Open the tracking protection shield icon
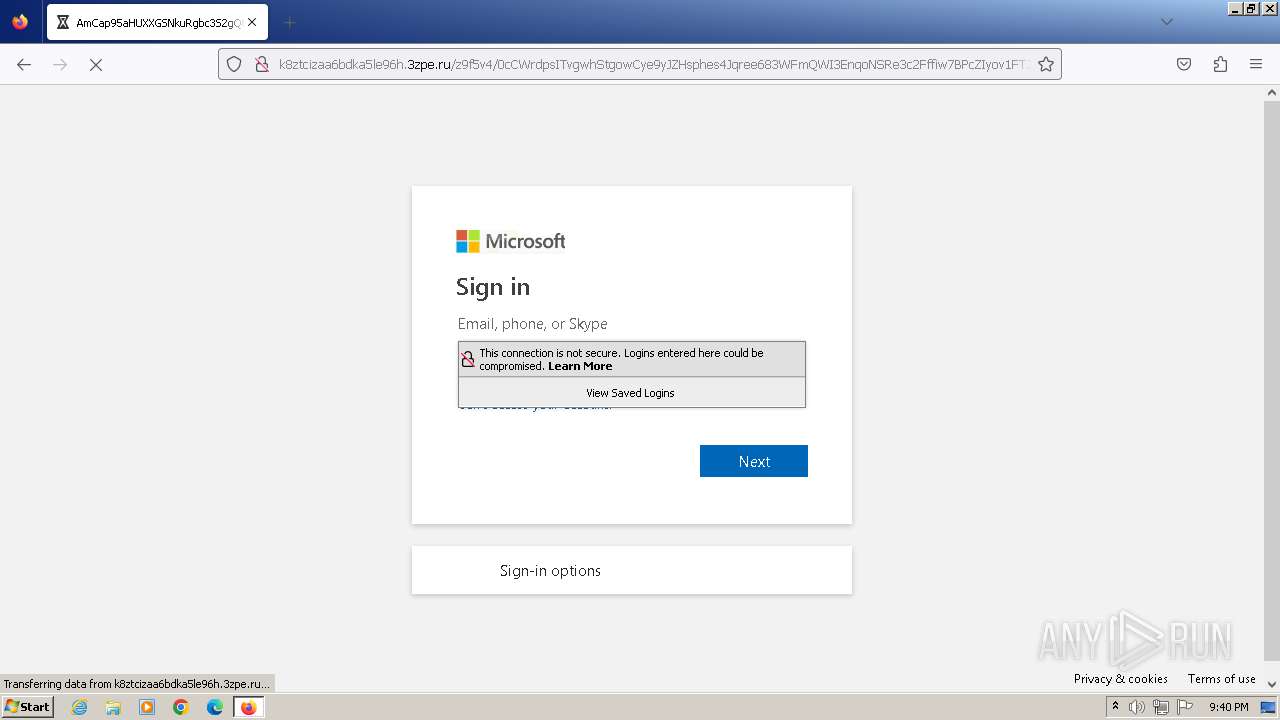The image size is (1280, 720). (x=234, y=64)
